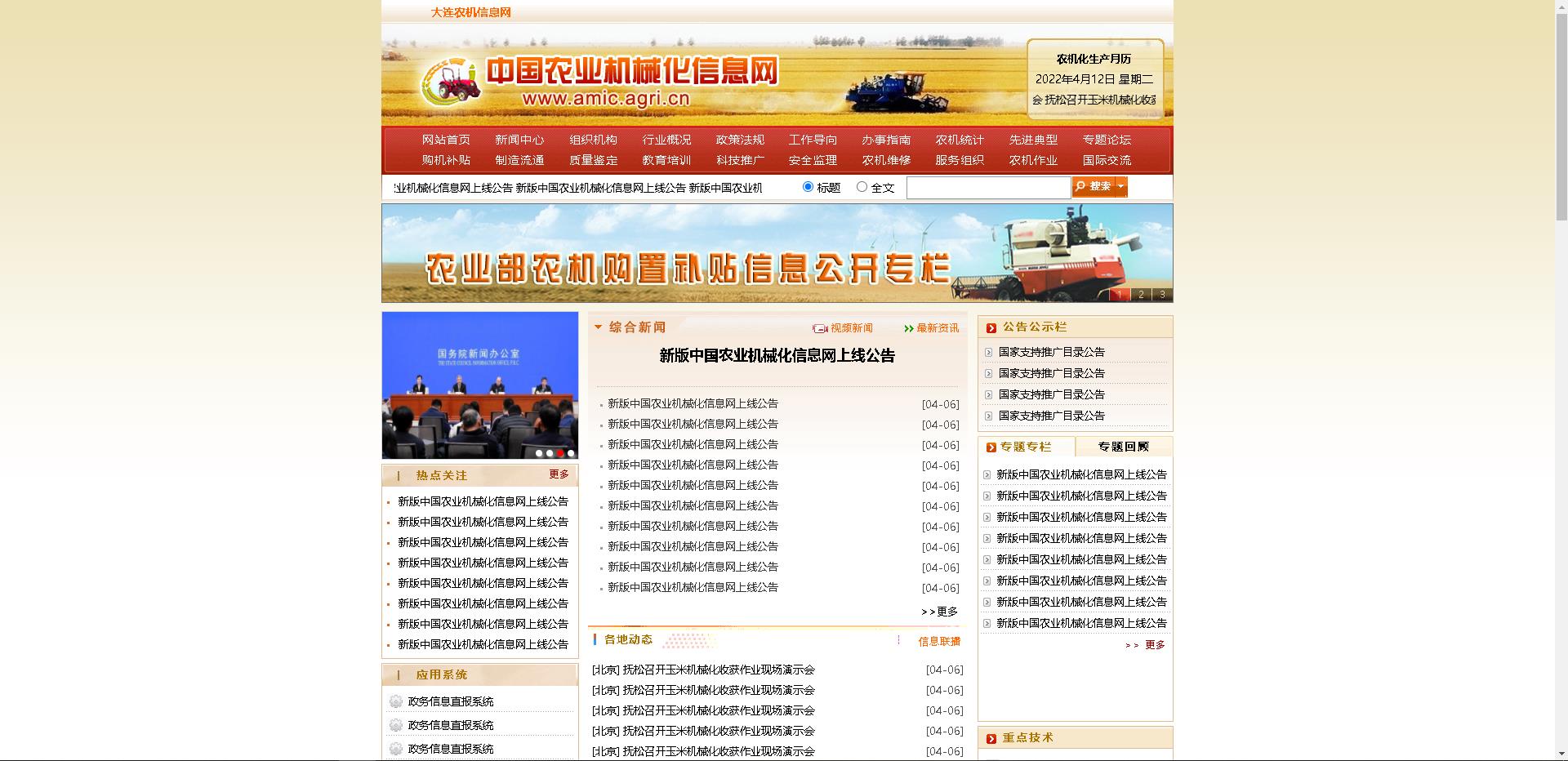Open the 视频新闻 link
This screenshot has height=761, width=1568.
[851, 328]
